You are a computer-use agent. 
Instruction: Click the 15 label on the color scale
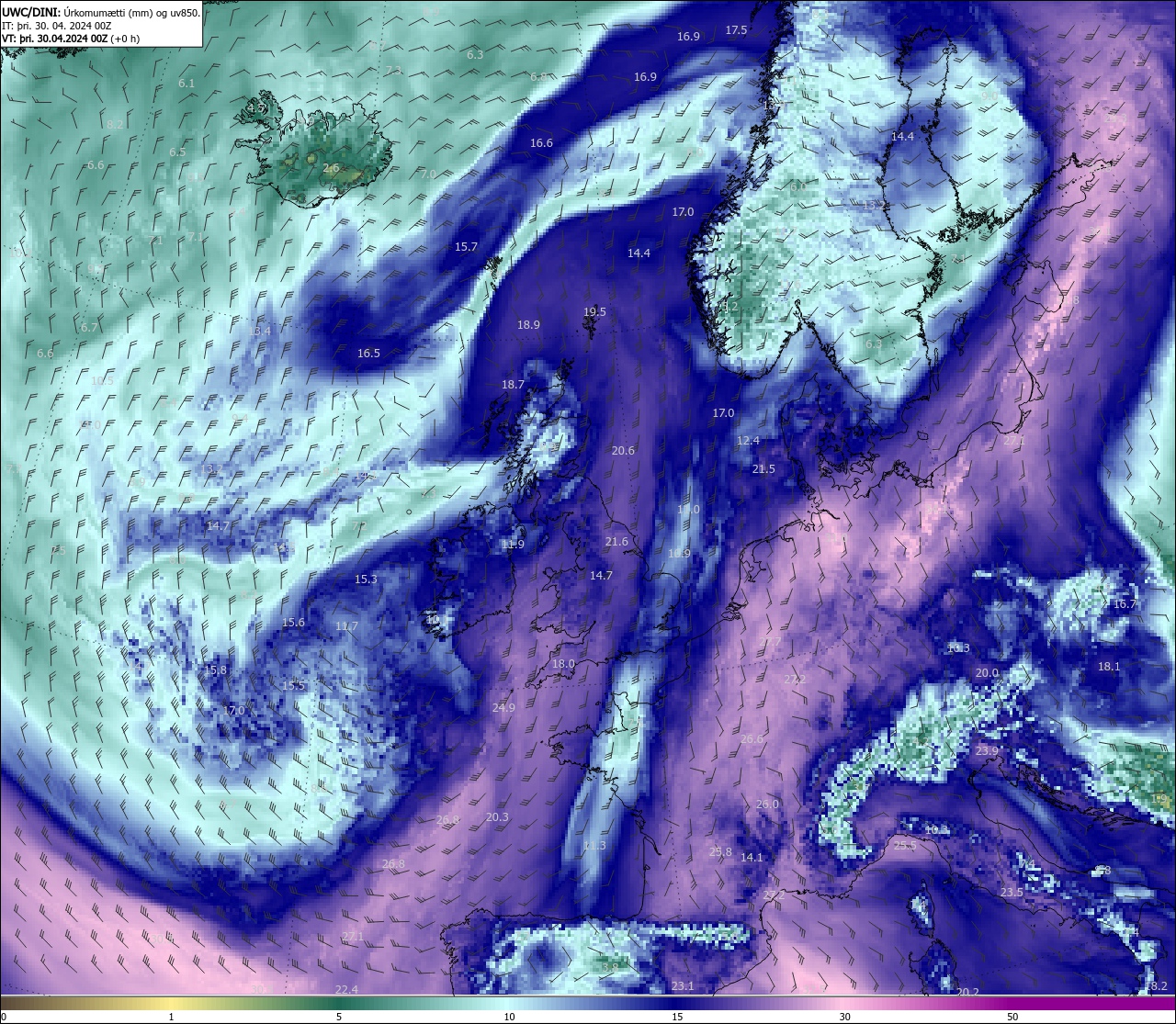(676, 1017)
